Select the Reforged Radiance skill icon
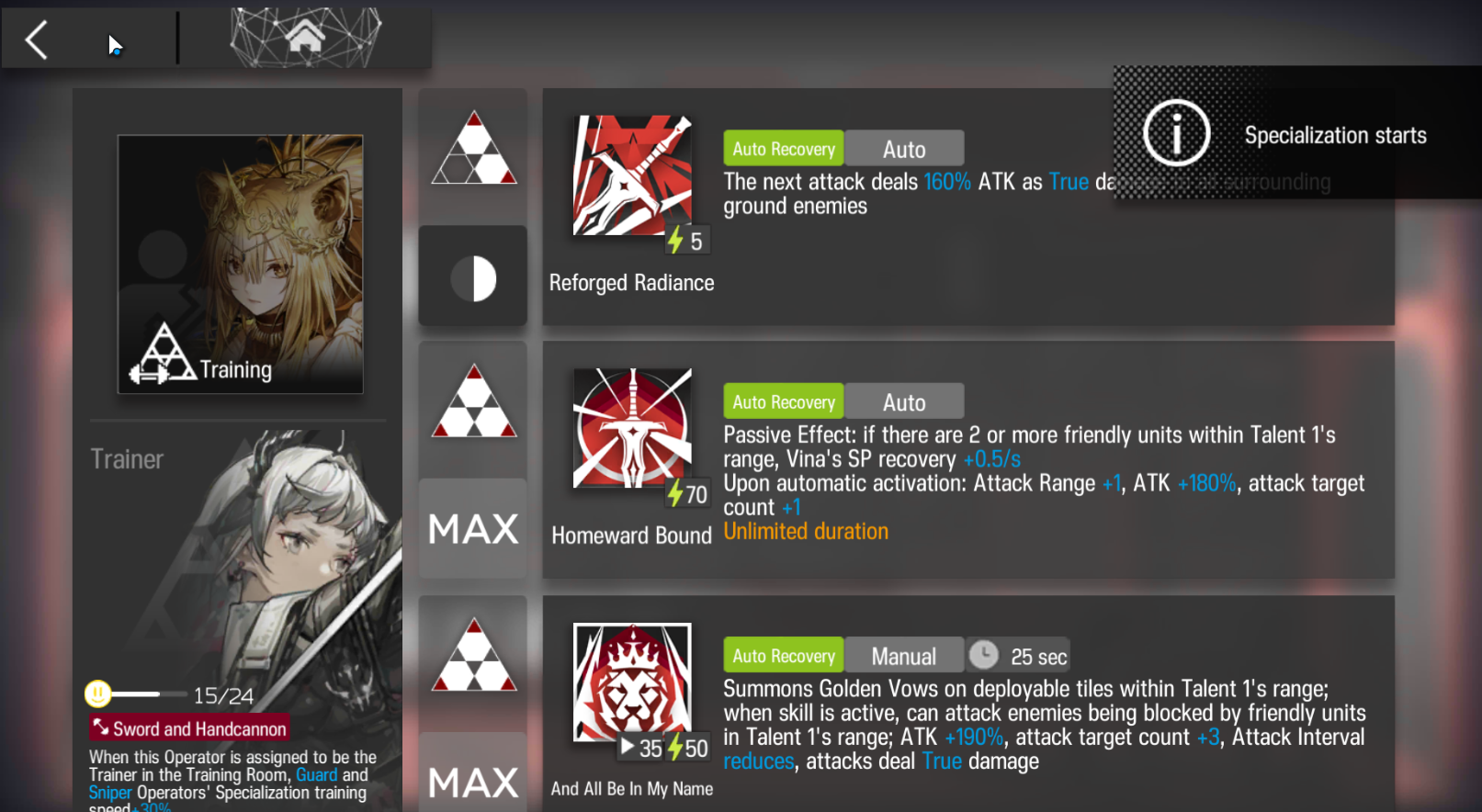The width and height of the screenshot is (1482, 812). 632,175
